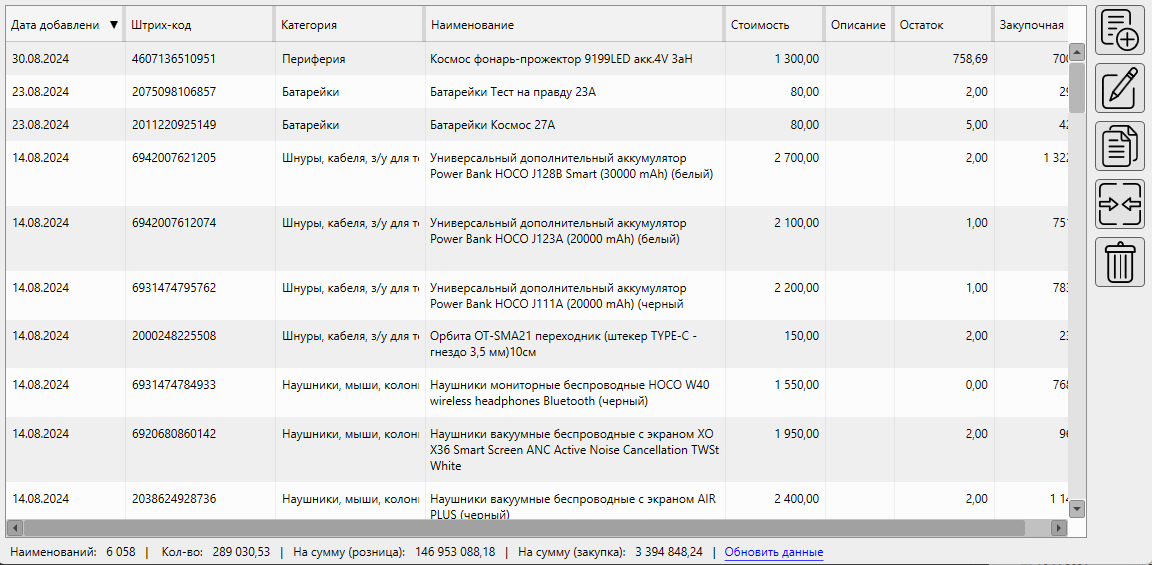The image size is (1152, 565).
Task: Click the merge items arrows icon
Action: pyautogui.click(x=1120, y=204)
